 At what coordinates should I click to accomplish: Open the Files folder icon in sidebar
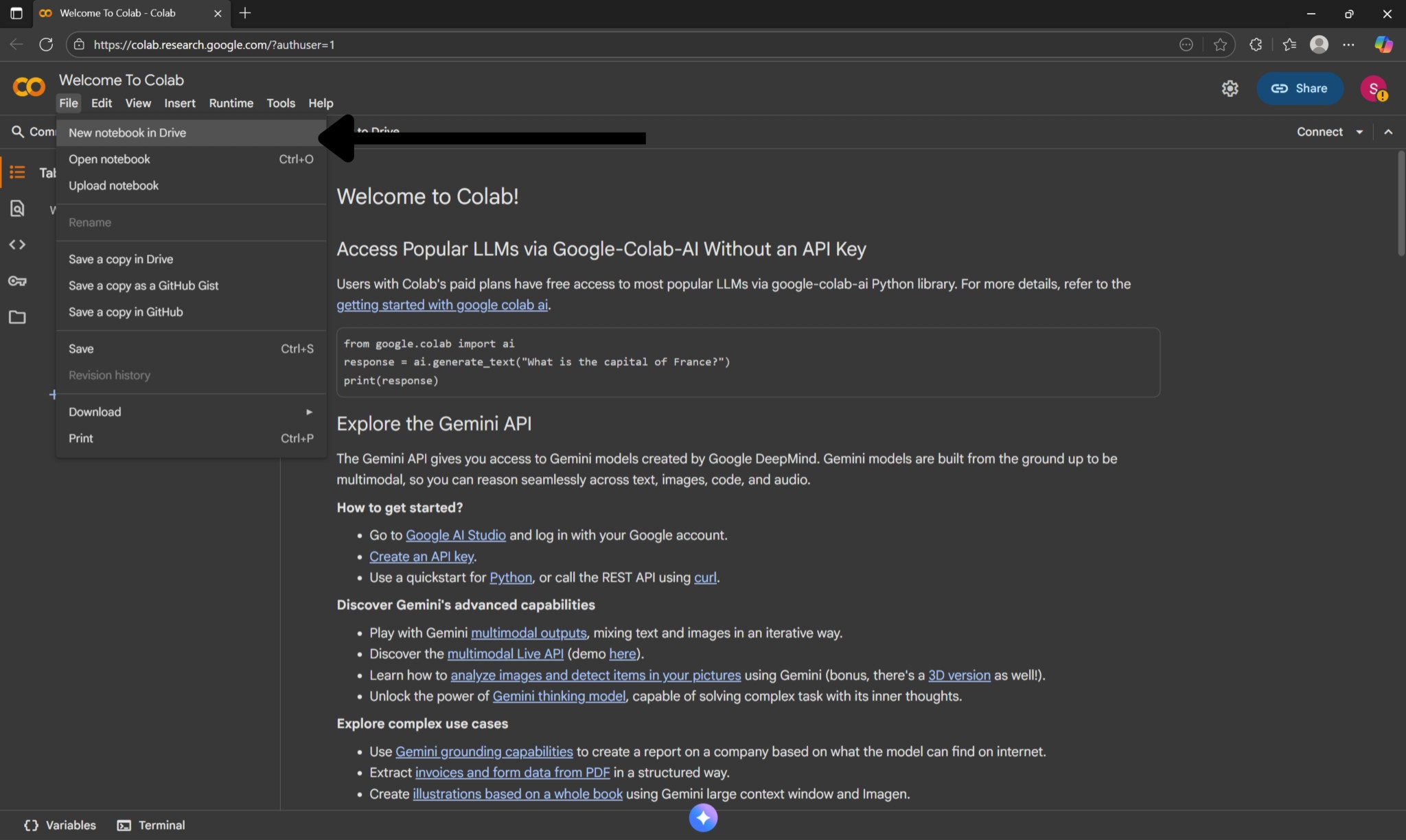pos(17,317)
